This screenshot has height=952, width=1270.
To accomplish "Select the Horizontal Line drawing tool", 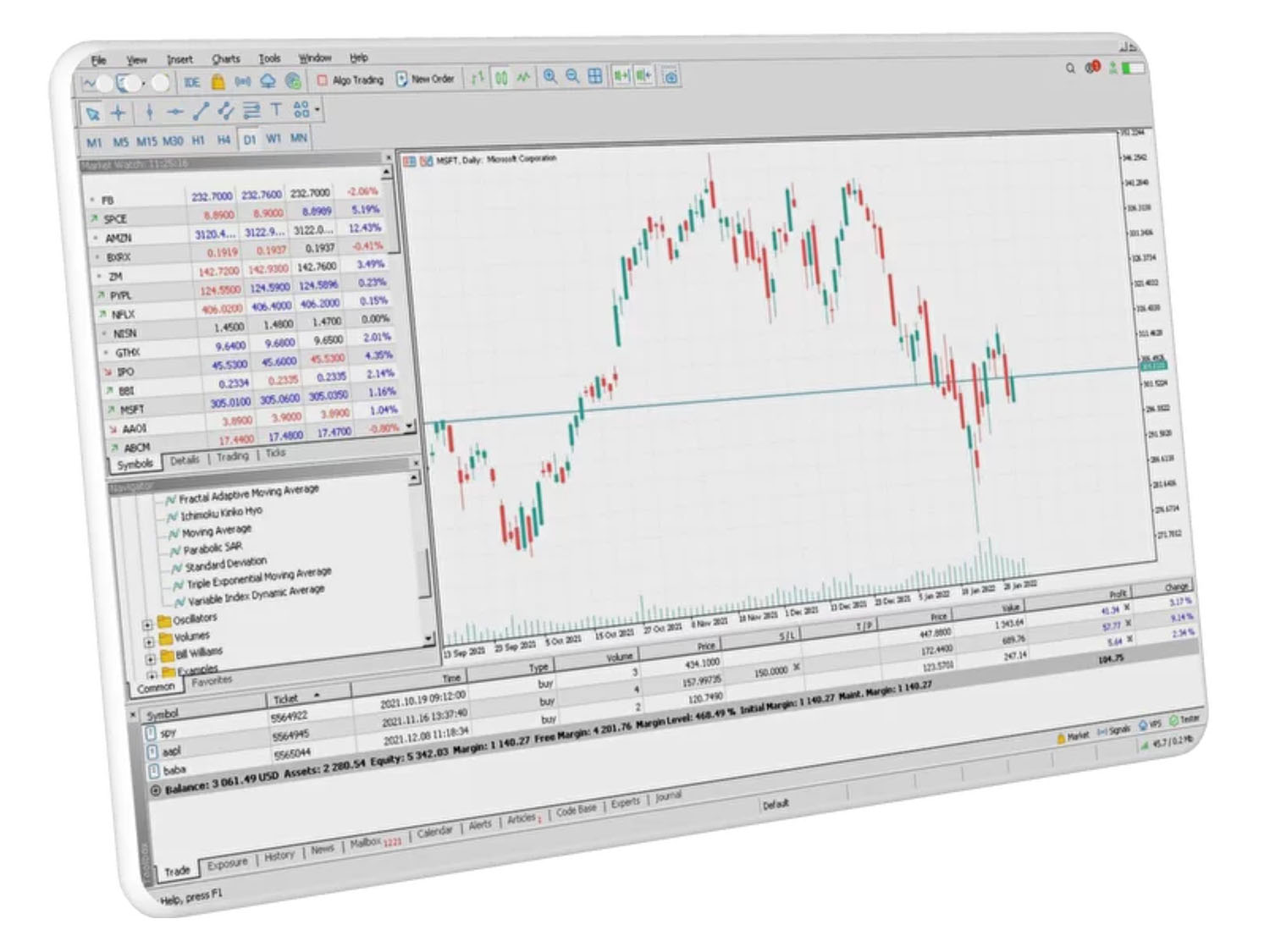I will click(174, 110).
